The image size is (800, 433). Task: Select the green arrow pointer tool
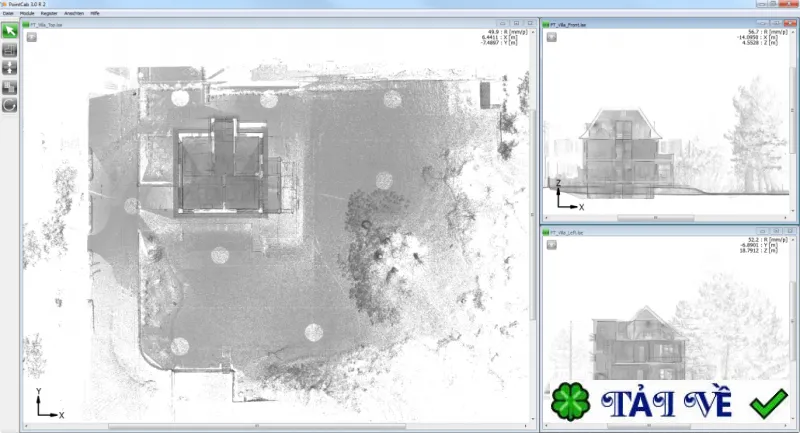tap(10, 31)
